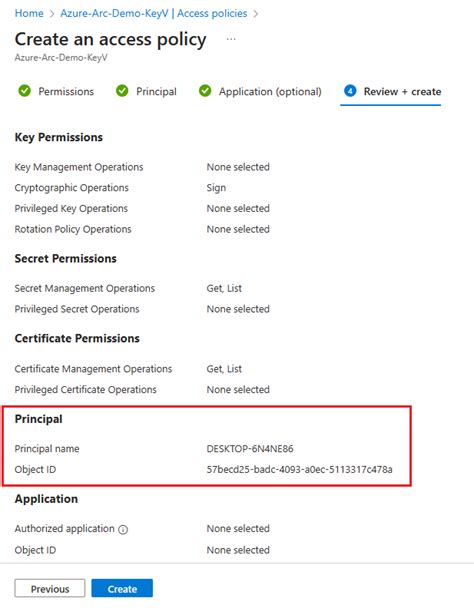This screenshot has width=474, height=608.
Task: Click the chevron after Home breadcrumb
Action: point(52,14)
